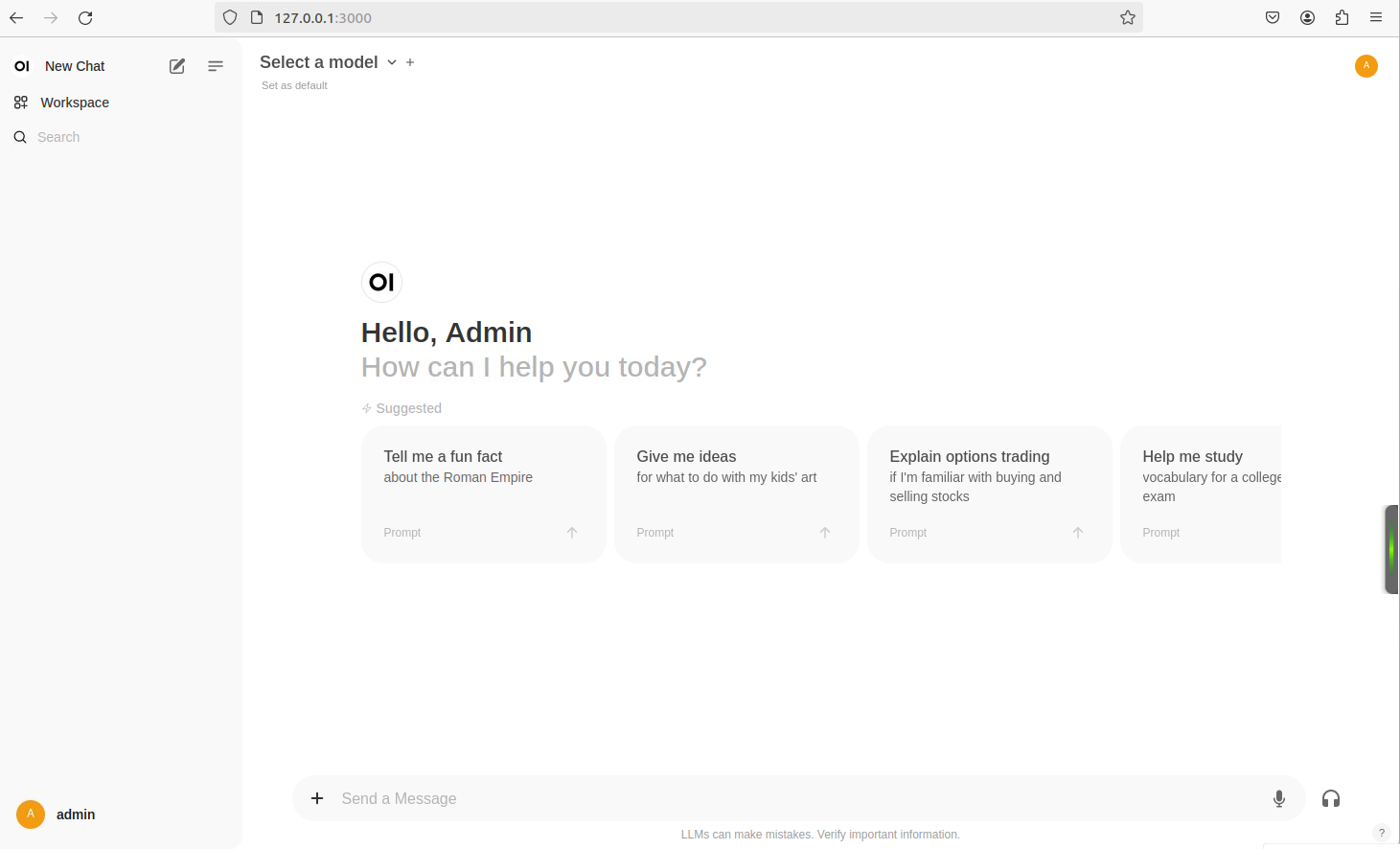Pick the Explain options trading prompt card
The height and width of the screenshot is (849, 1400).
pyautogui.click(x=989, y=493)
